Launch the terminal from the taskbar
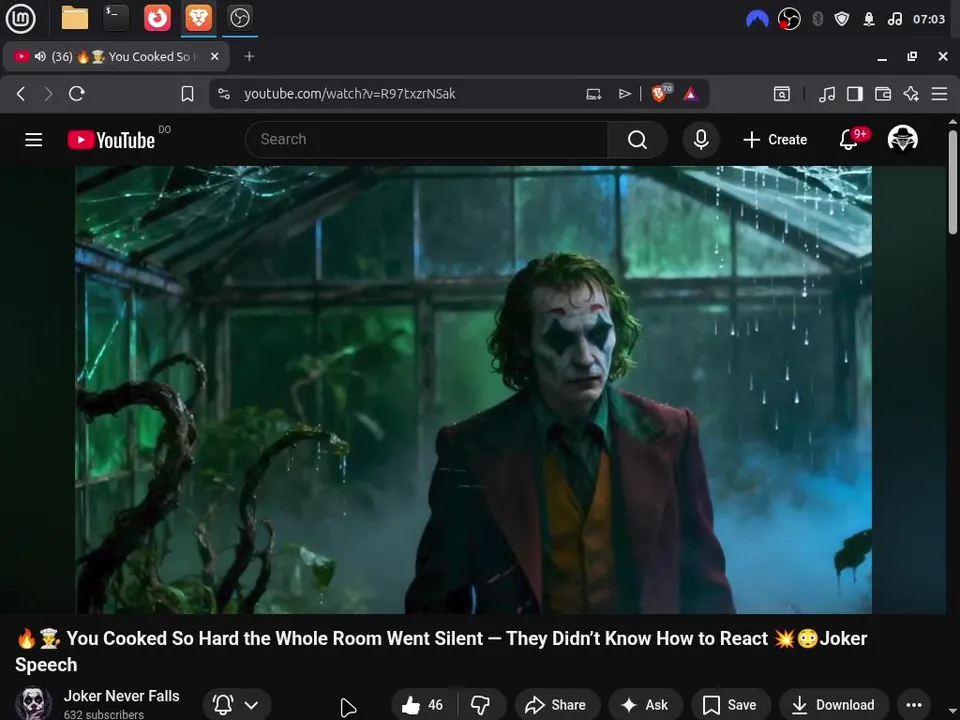The image size is (960, 720). [116, 18]
